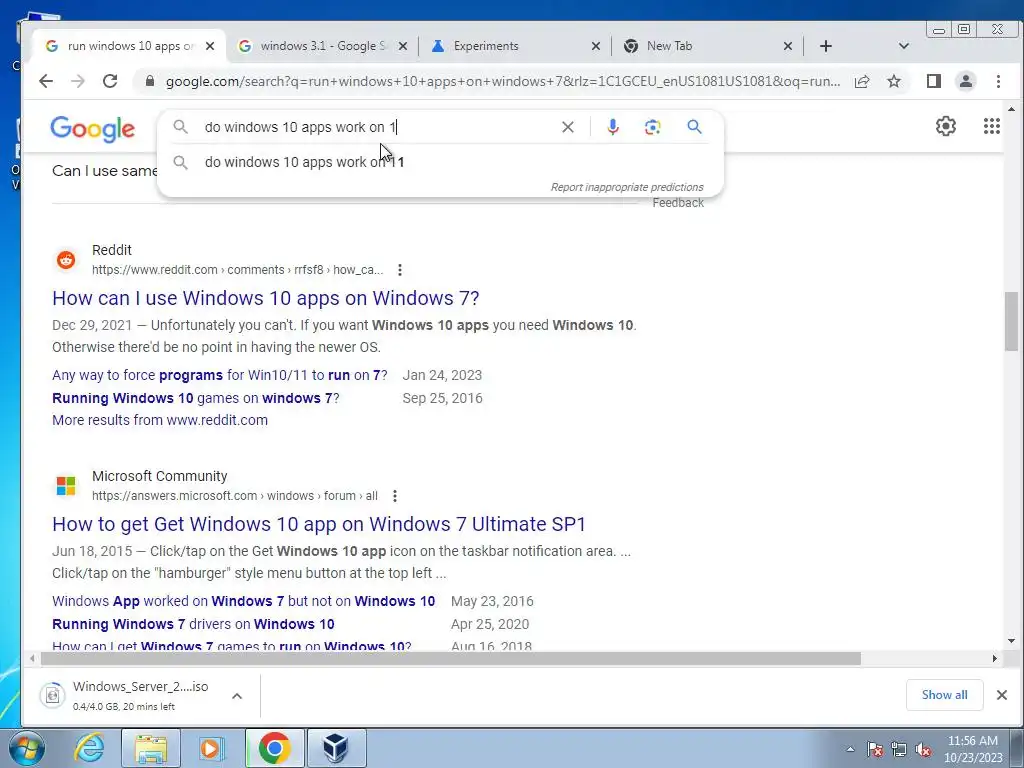The height and width of the screenshot is (768, 1024).
Task: Close the 'windows 3.1' tab
Action: 403,46
